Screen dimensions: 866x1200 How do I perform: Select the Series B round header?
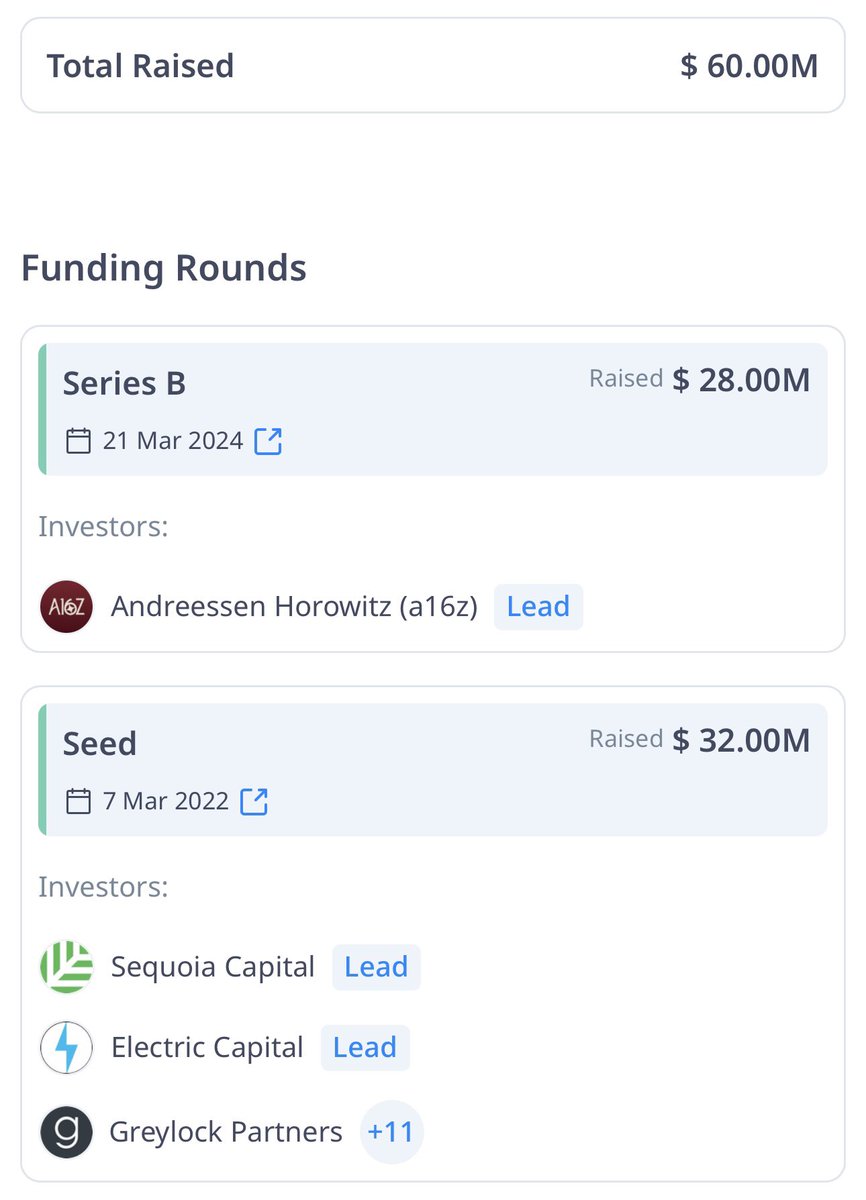coord(433,409)
